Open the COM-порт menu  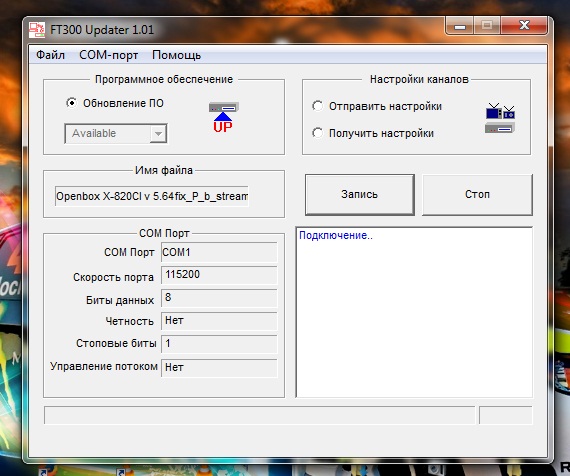[108, 55]
